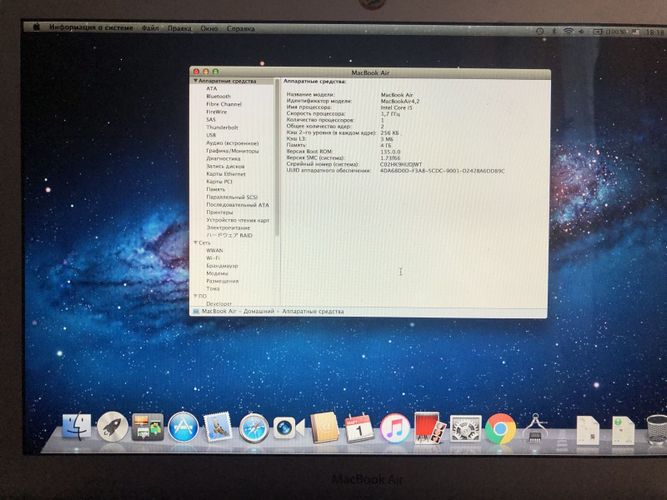Select Электропитание in sidebar
This screenshot has height=500, width=667.
point(228,228)
